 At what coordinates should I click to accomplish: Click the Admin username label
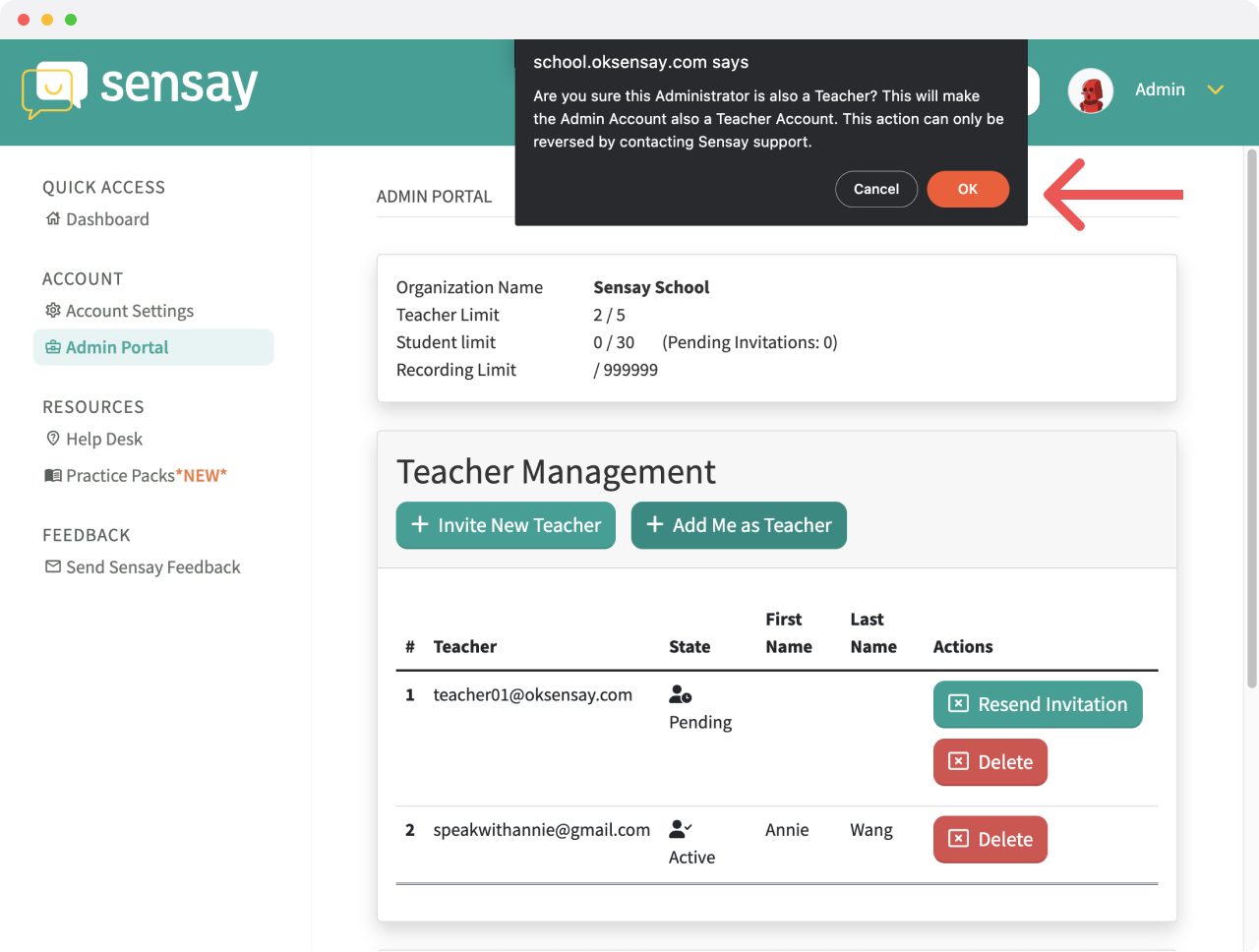tap(1160, 89)
